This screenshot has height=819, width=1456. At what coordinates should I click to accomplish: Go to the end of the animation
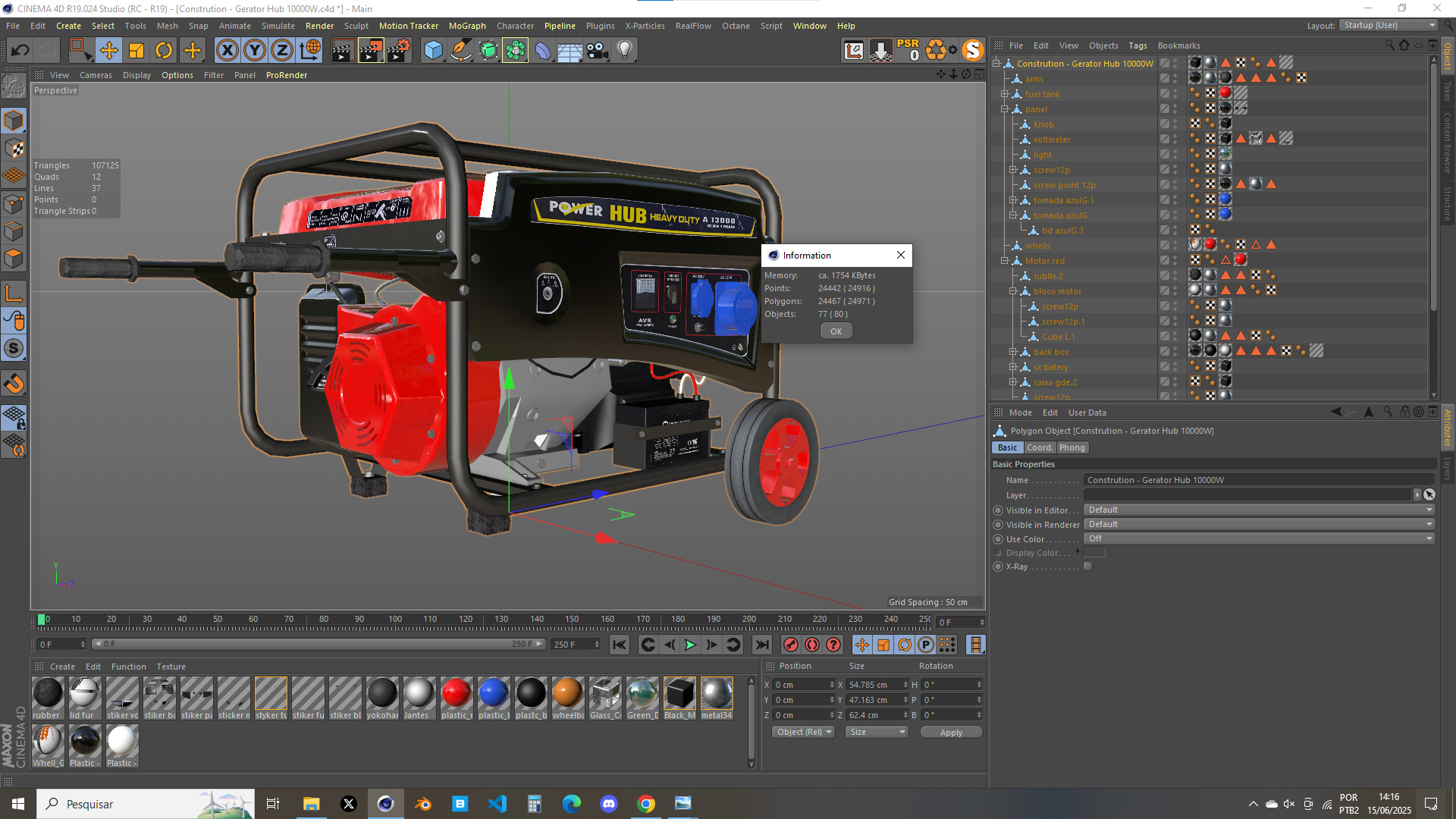point(762,645)
